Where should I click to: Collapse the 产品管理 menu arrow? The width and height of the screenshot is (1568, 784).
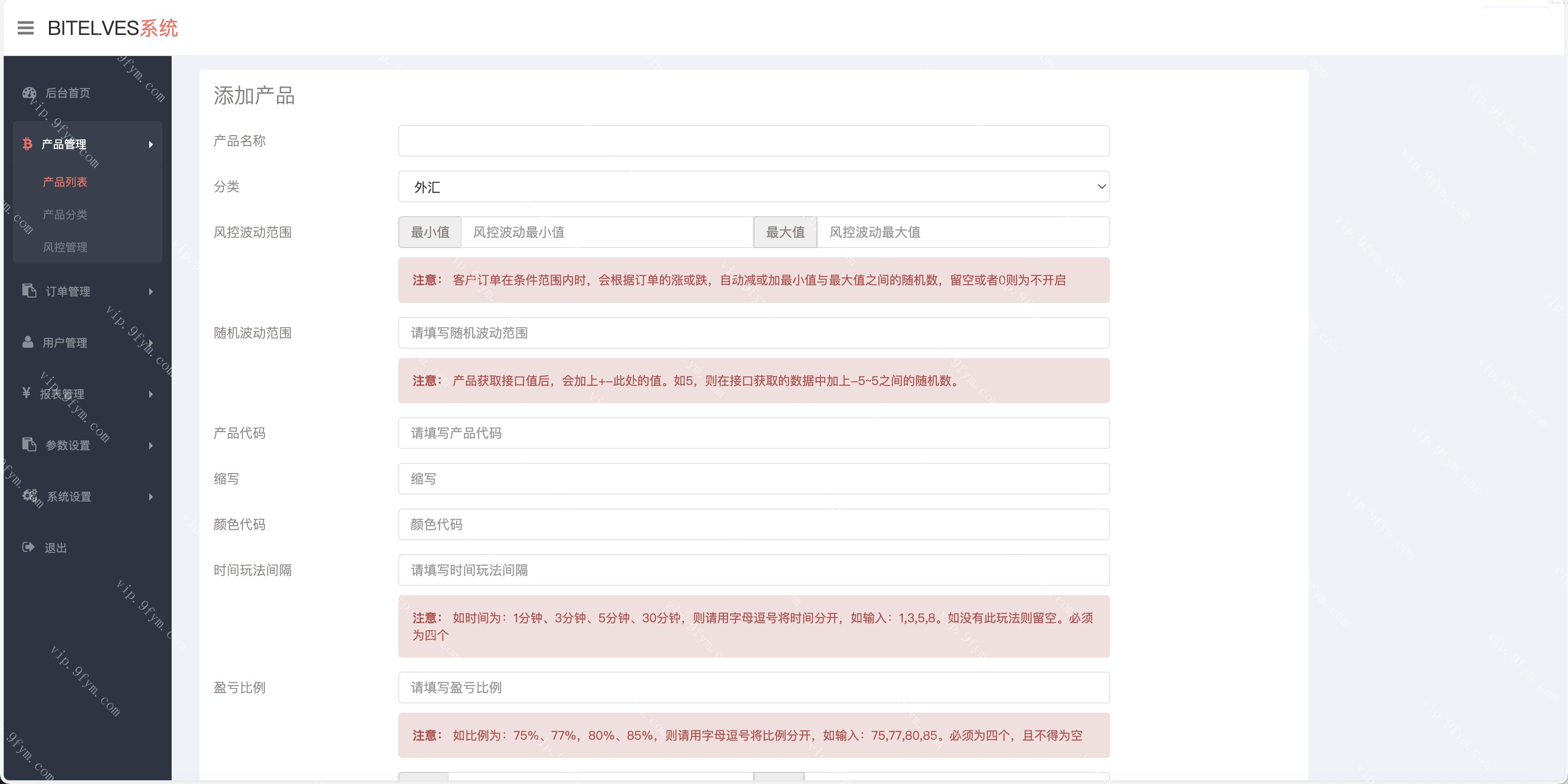[150, 144]
